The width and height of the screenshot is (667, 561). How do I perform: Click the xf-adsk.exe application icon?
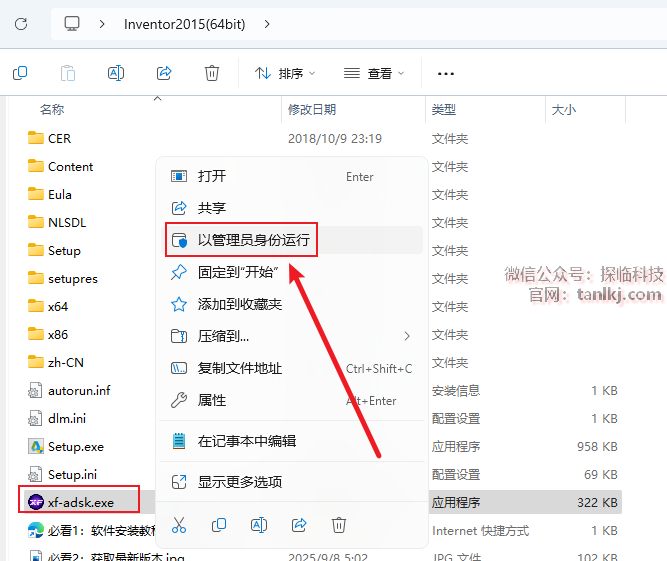pos(36,502)
